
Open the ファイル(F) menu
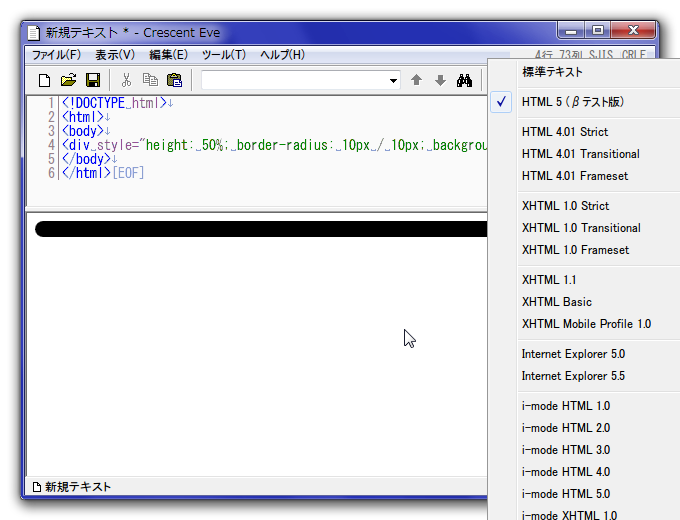pyautogui.click(x=56, y=55)
